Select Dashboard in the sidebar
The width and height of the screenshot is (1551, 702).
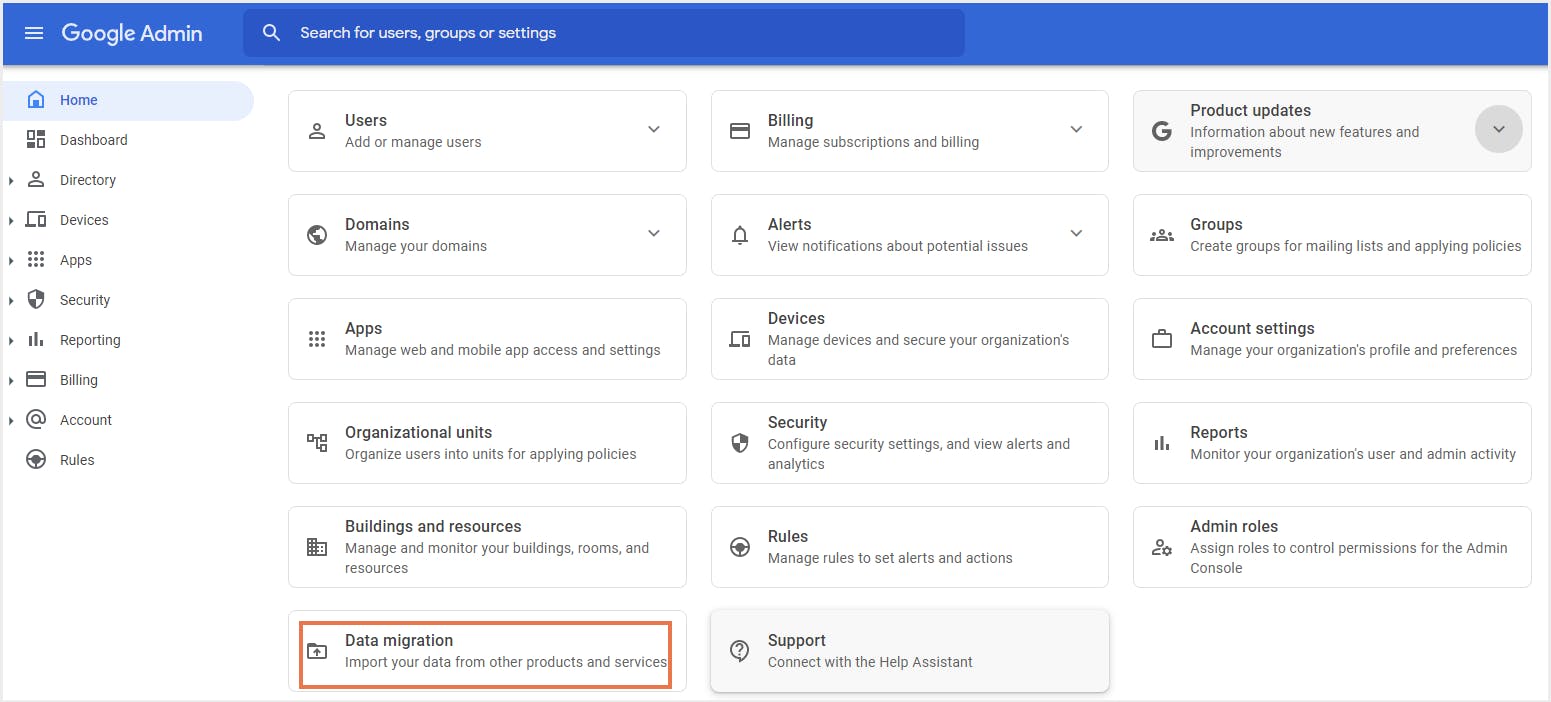93,140
